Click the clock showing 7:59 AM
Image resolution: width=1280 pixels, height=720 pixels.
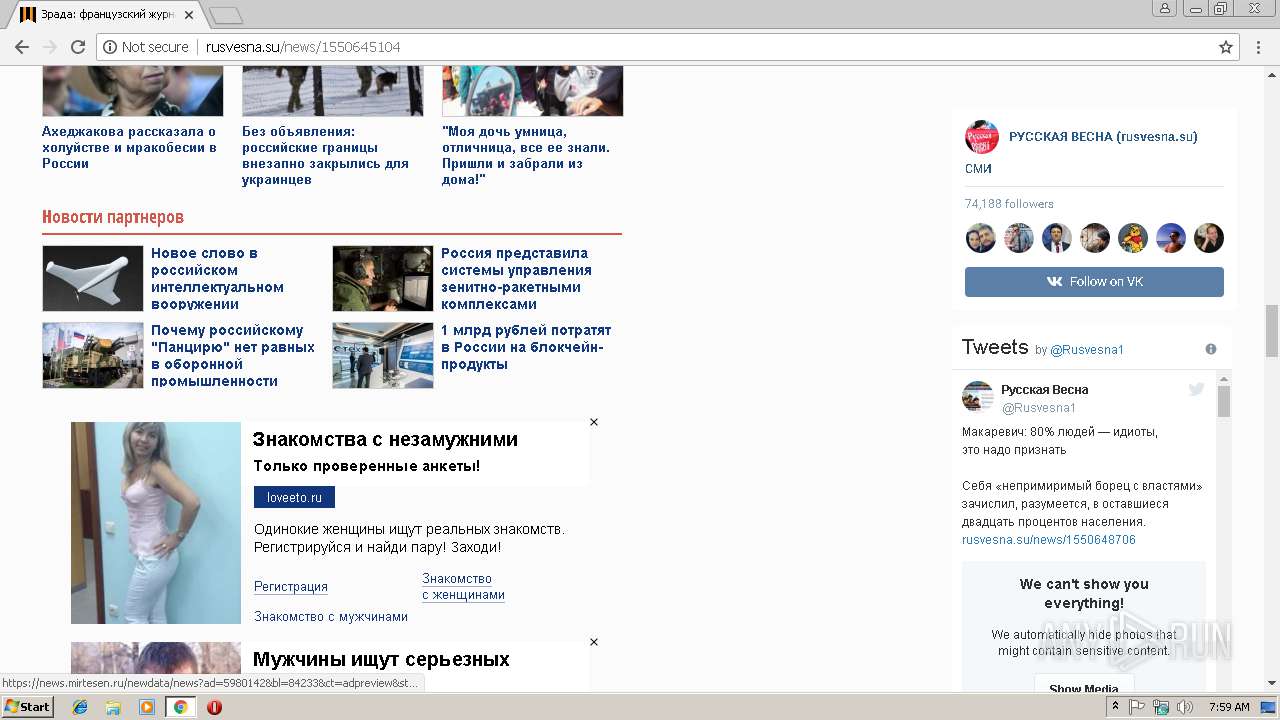1229,707
